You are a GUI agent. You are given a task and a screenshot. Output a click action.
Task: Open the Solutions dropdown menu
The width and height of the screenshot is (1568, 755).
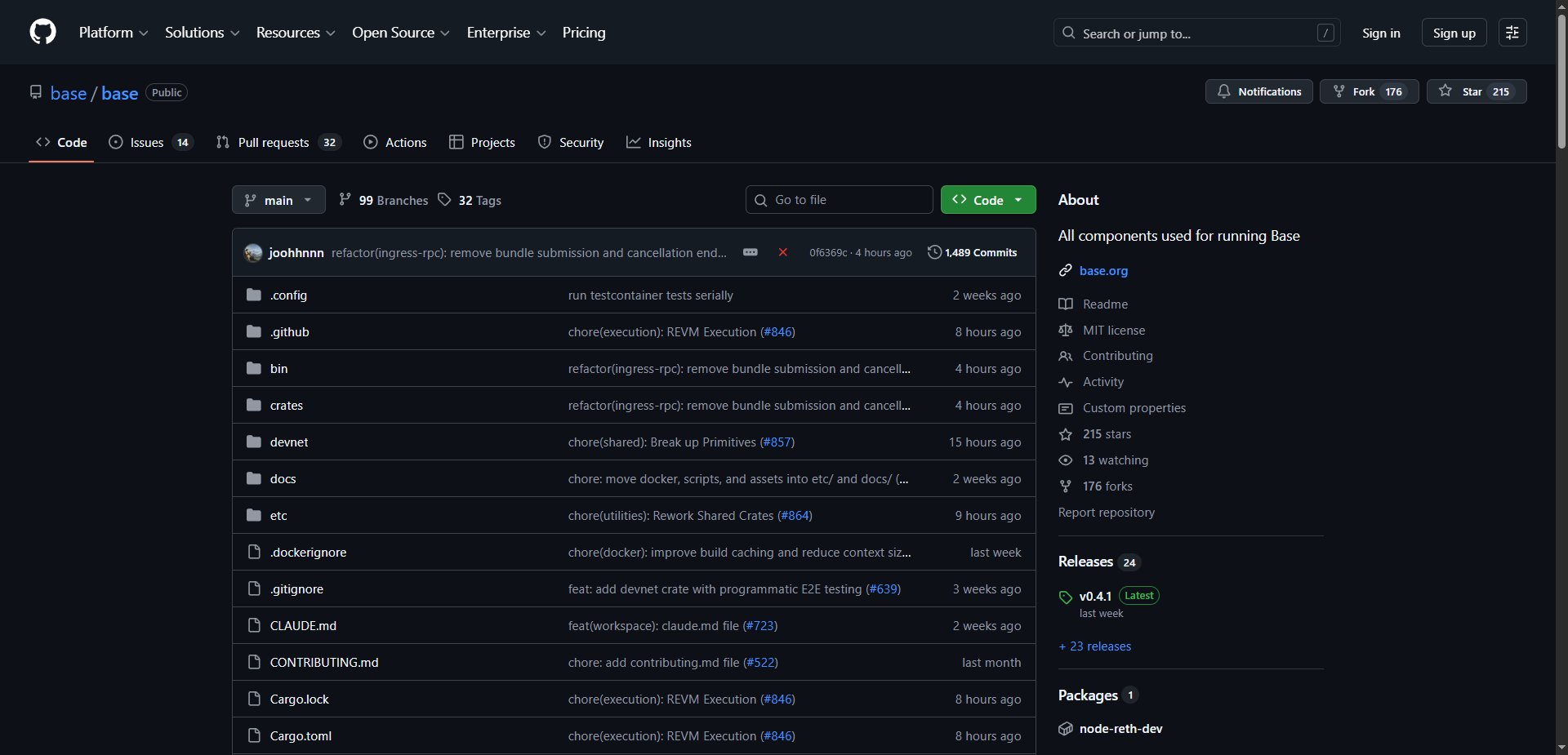202,33
